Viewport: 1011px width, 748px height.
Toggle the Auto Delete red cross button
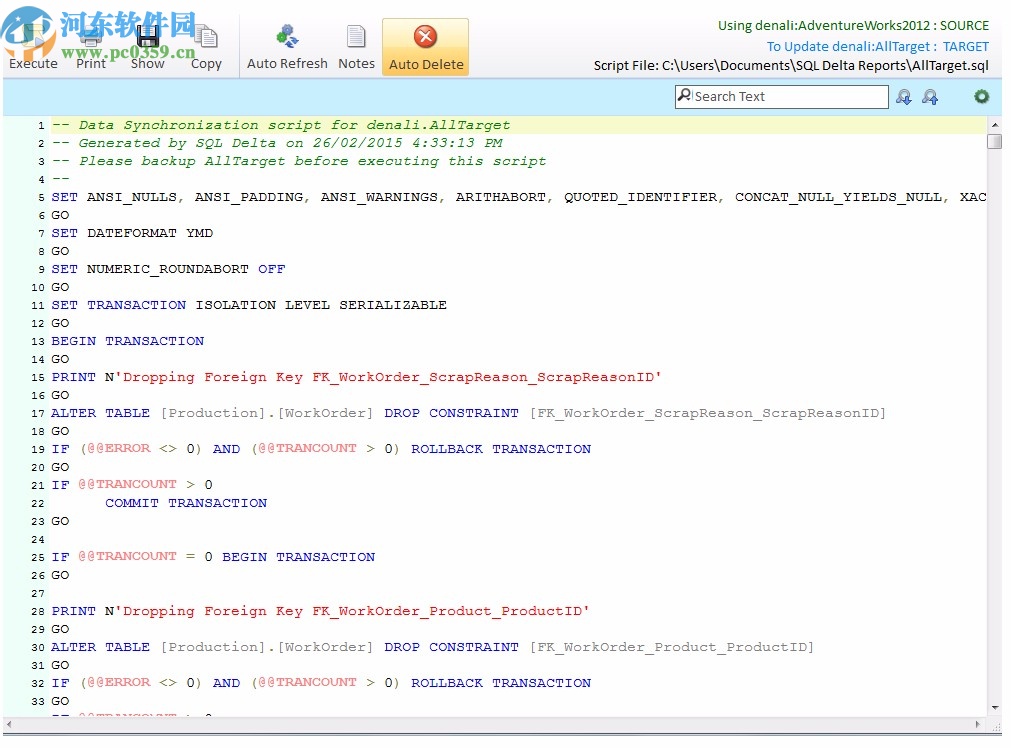pos(425,38)
